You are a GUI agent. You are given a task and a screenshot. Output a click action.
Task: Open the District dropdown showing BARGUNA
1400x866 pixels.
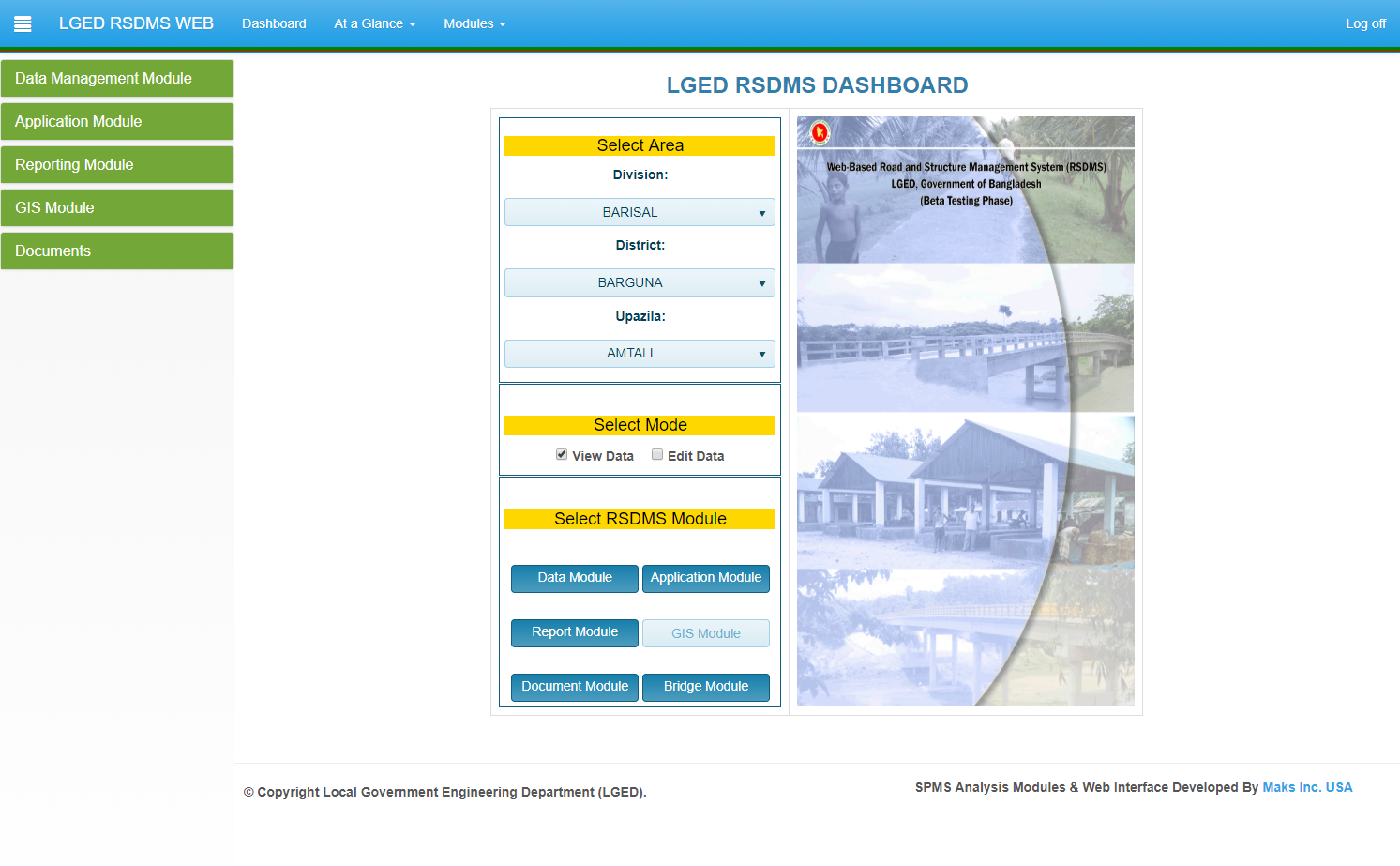coord(640,282)
